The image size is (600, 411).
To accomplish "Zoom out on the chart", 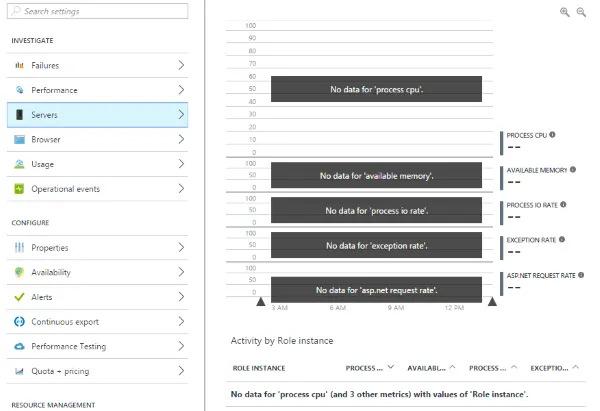I will [581, 12].
